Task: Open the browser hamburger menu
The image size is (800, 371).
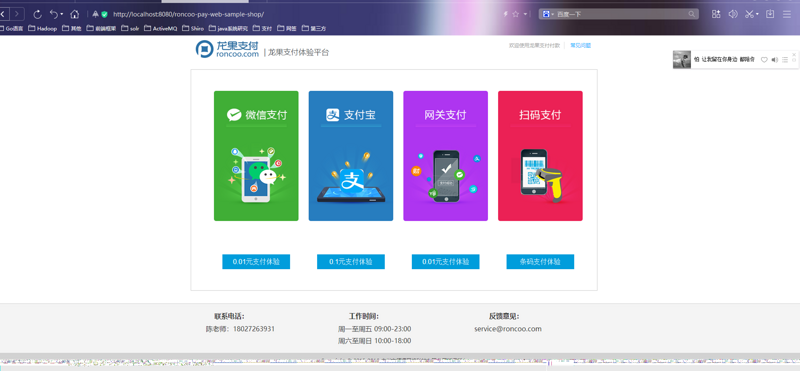Action: [787, 14]
